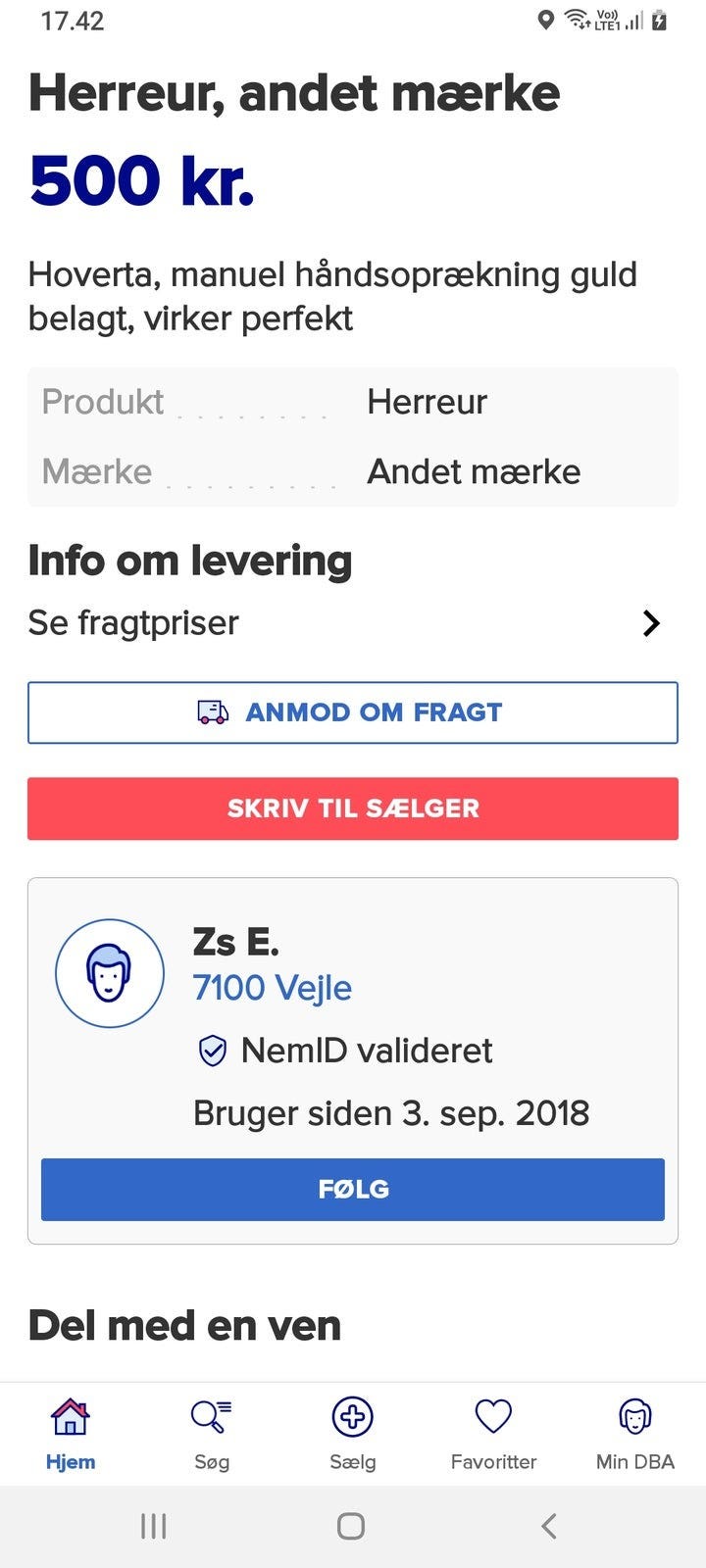Tap the seller avatar icon

click(110, 973)
